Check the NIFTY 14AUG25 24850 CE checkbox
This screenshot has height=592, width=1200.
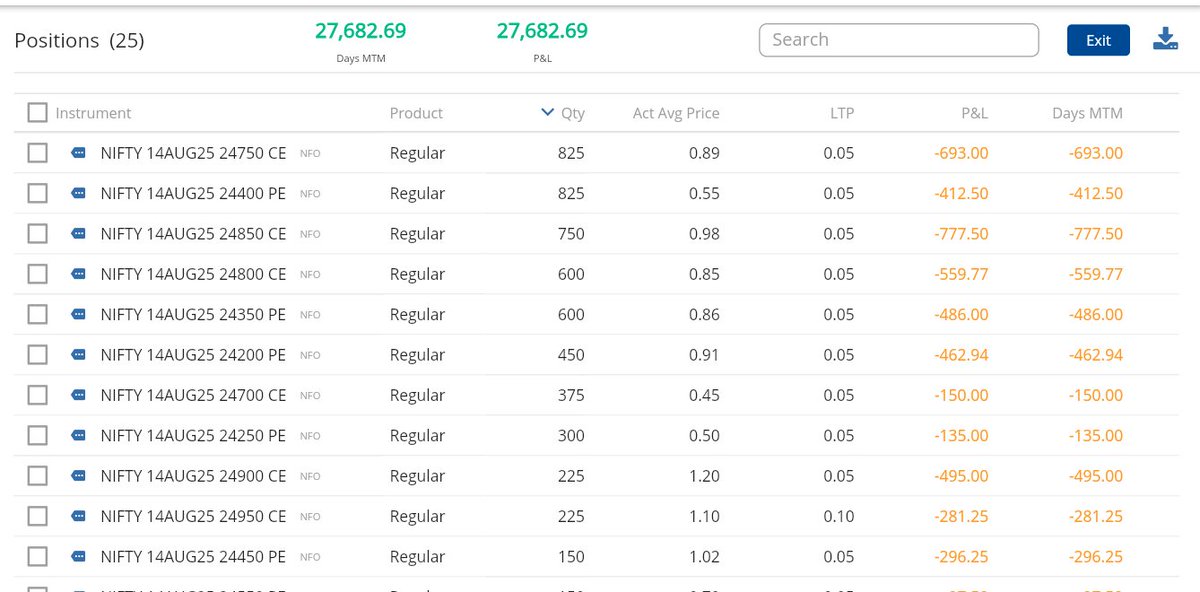click(x=37, y=234)
